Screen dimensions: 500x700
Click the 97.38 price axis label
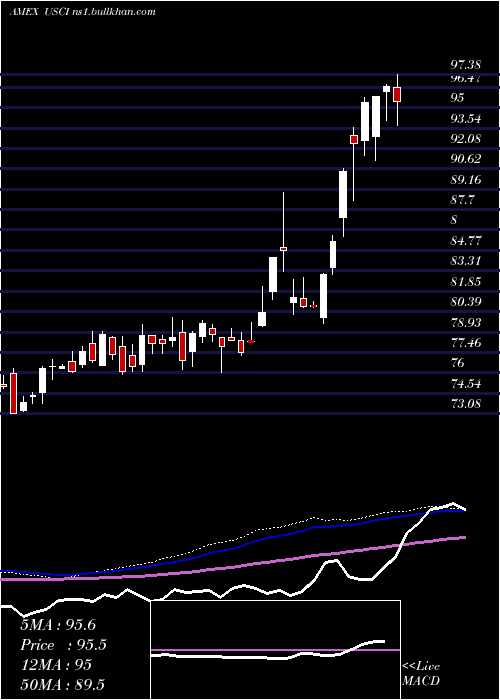tap(465, 66)
